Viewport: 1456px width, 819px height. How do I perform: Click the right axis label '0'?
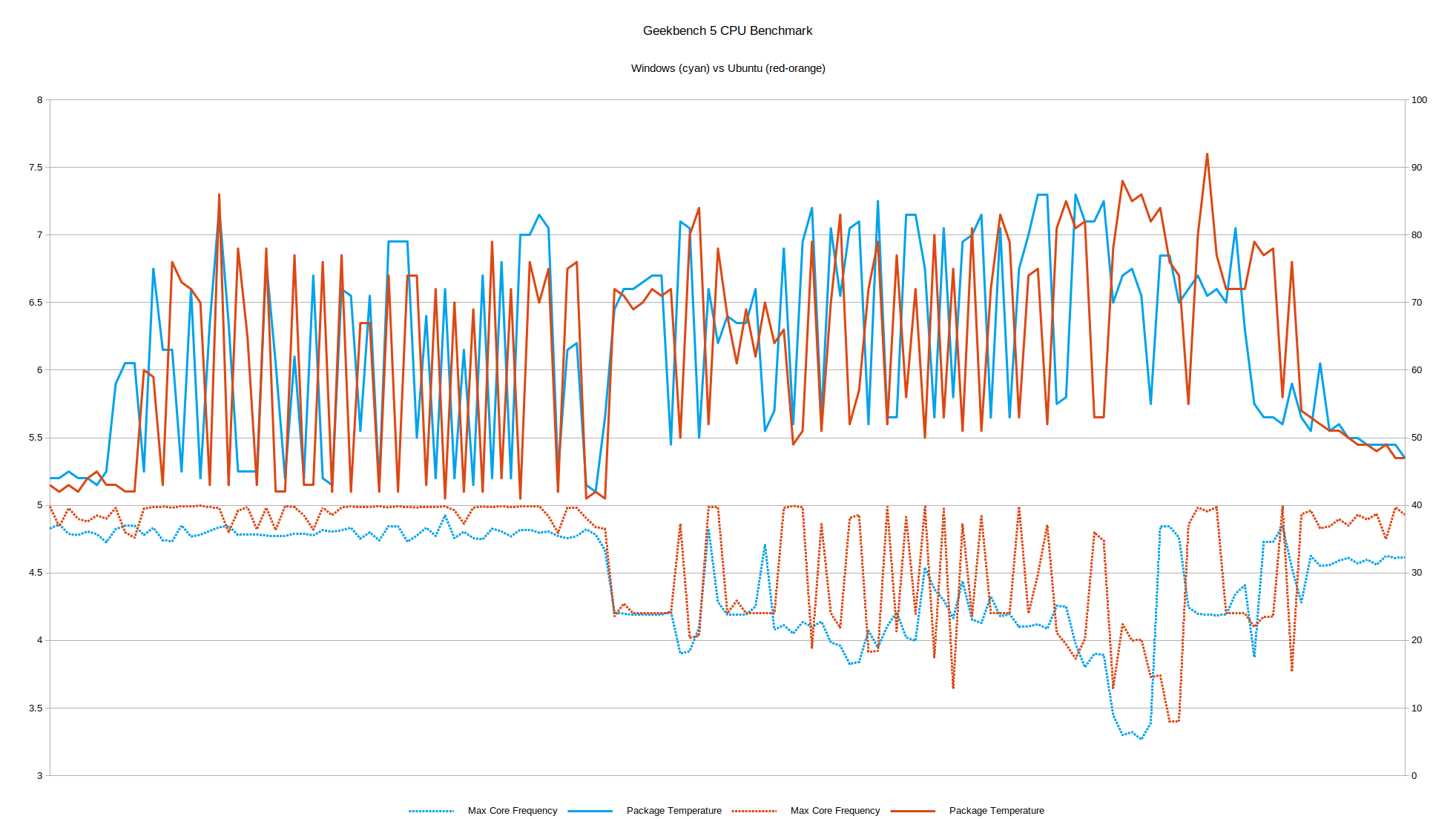tap(1414, 776)
